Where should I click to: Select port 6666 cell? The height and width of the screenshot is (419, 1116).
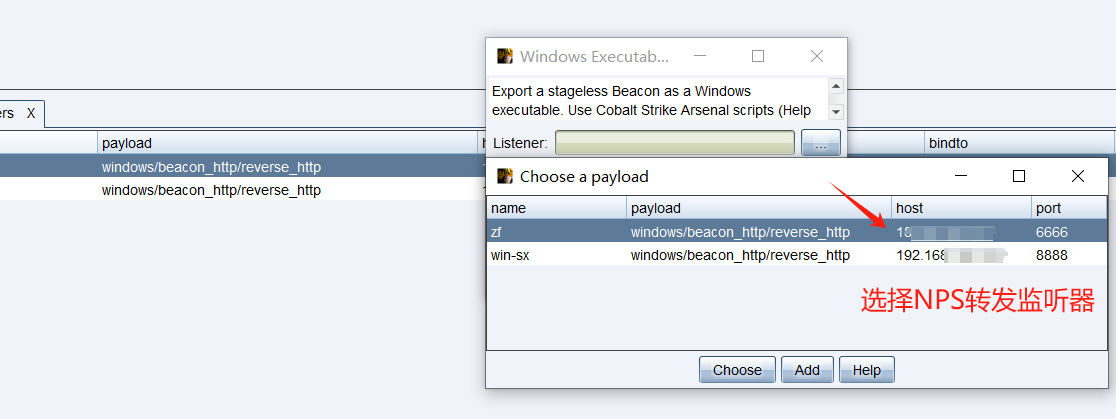click(1067, 231)
